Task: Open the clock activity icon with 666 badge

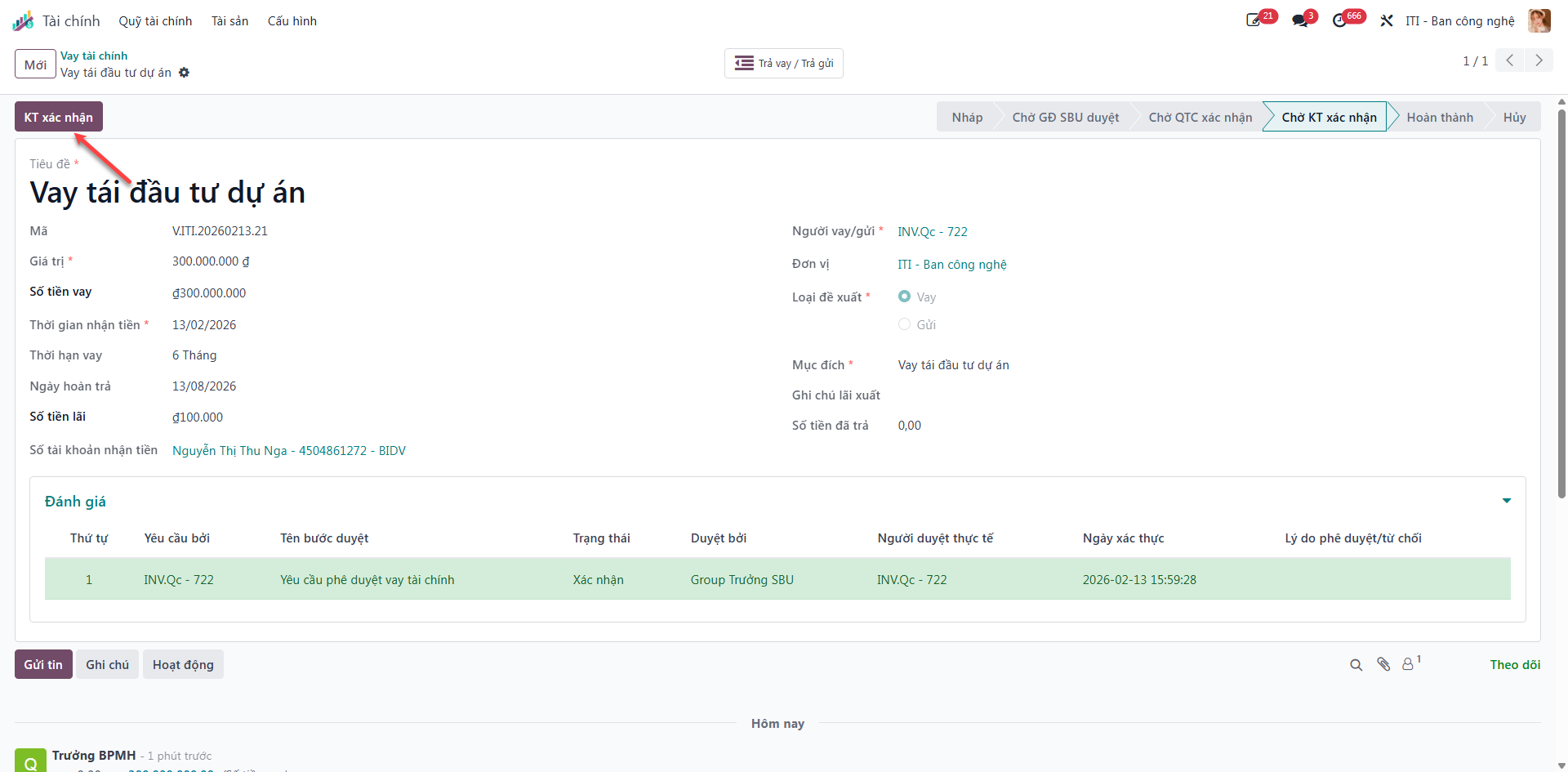Action: pos(1339,20)
